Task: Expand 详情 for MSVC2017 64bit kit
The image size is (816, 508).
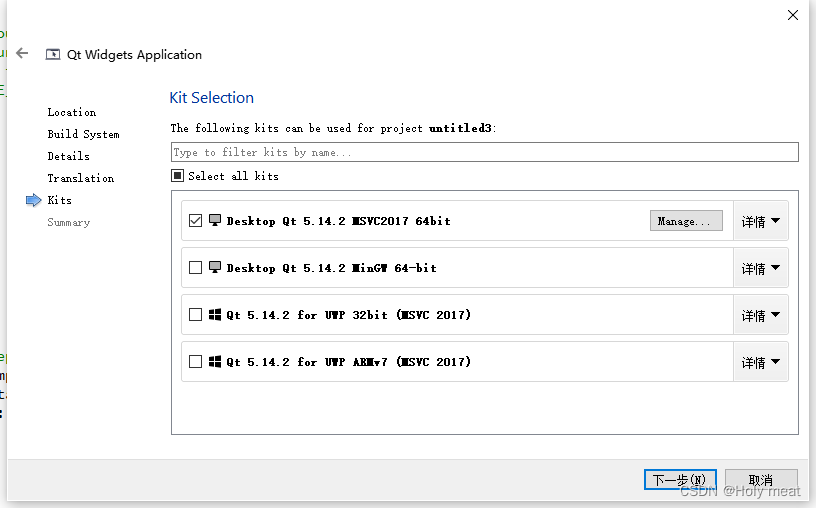Action: pos(760,221)
